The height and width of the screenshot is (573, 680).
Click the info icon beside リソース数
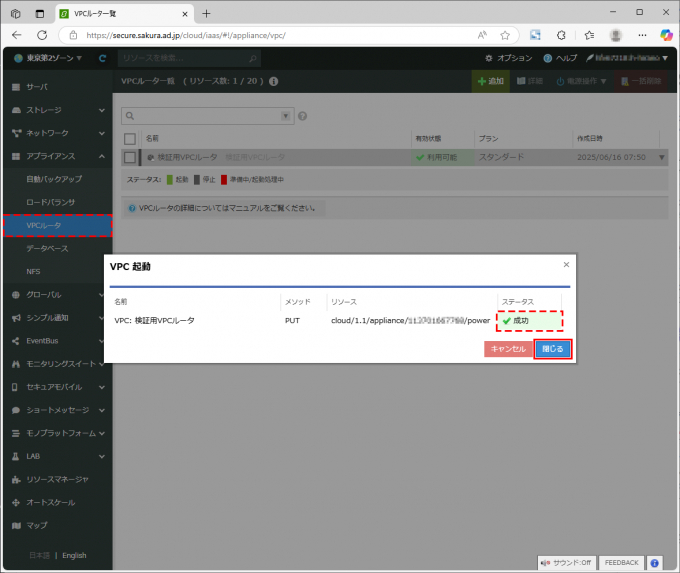click(x=274, y=81)
